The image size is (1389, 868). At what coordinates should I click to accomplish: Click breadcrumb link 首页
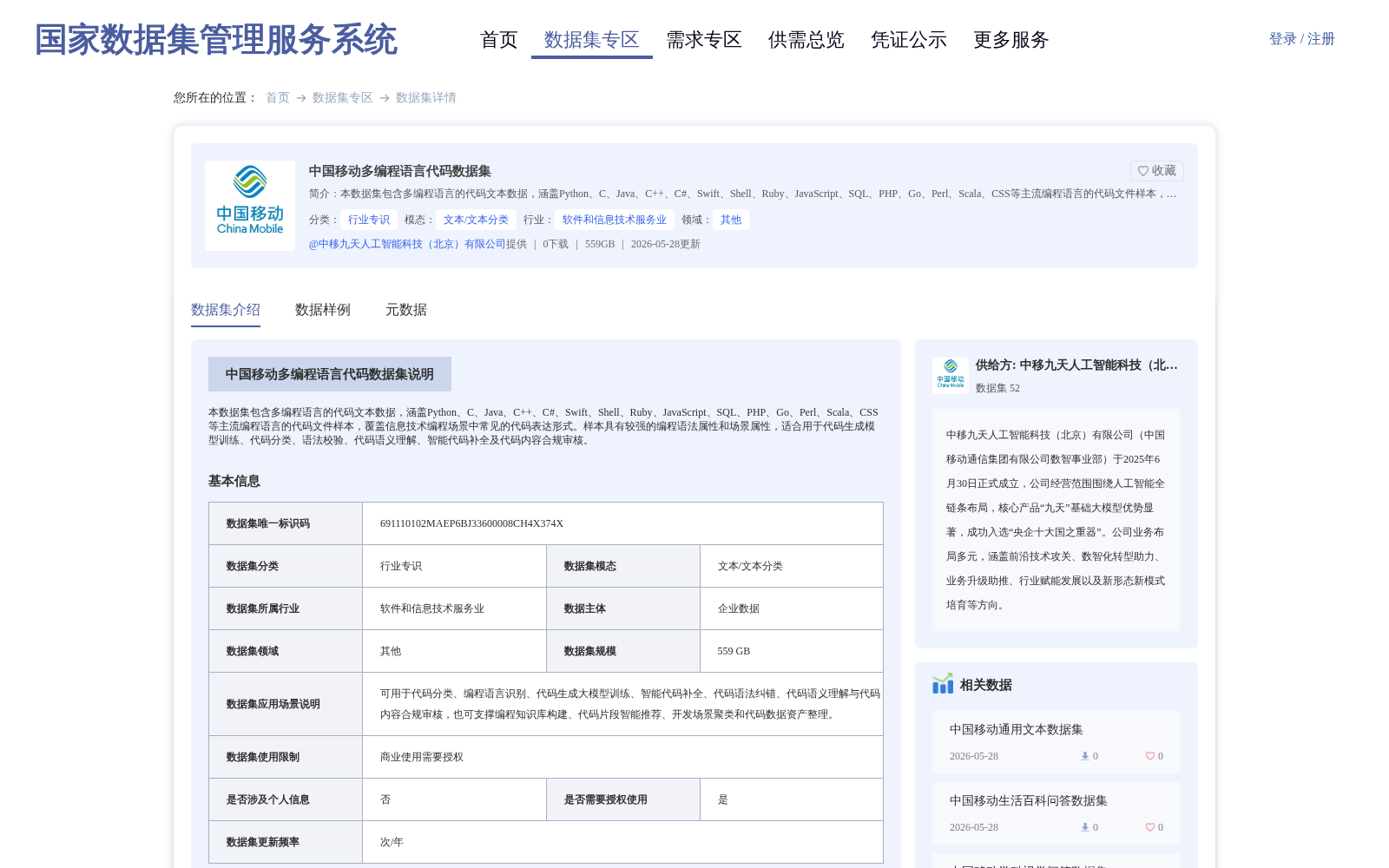tap(278, 97)
